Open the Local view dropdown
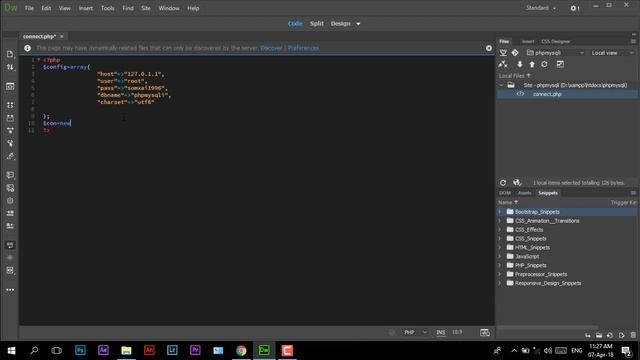Viewport: 640px width, 360px height. [x=612, y=53]
